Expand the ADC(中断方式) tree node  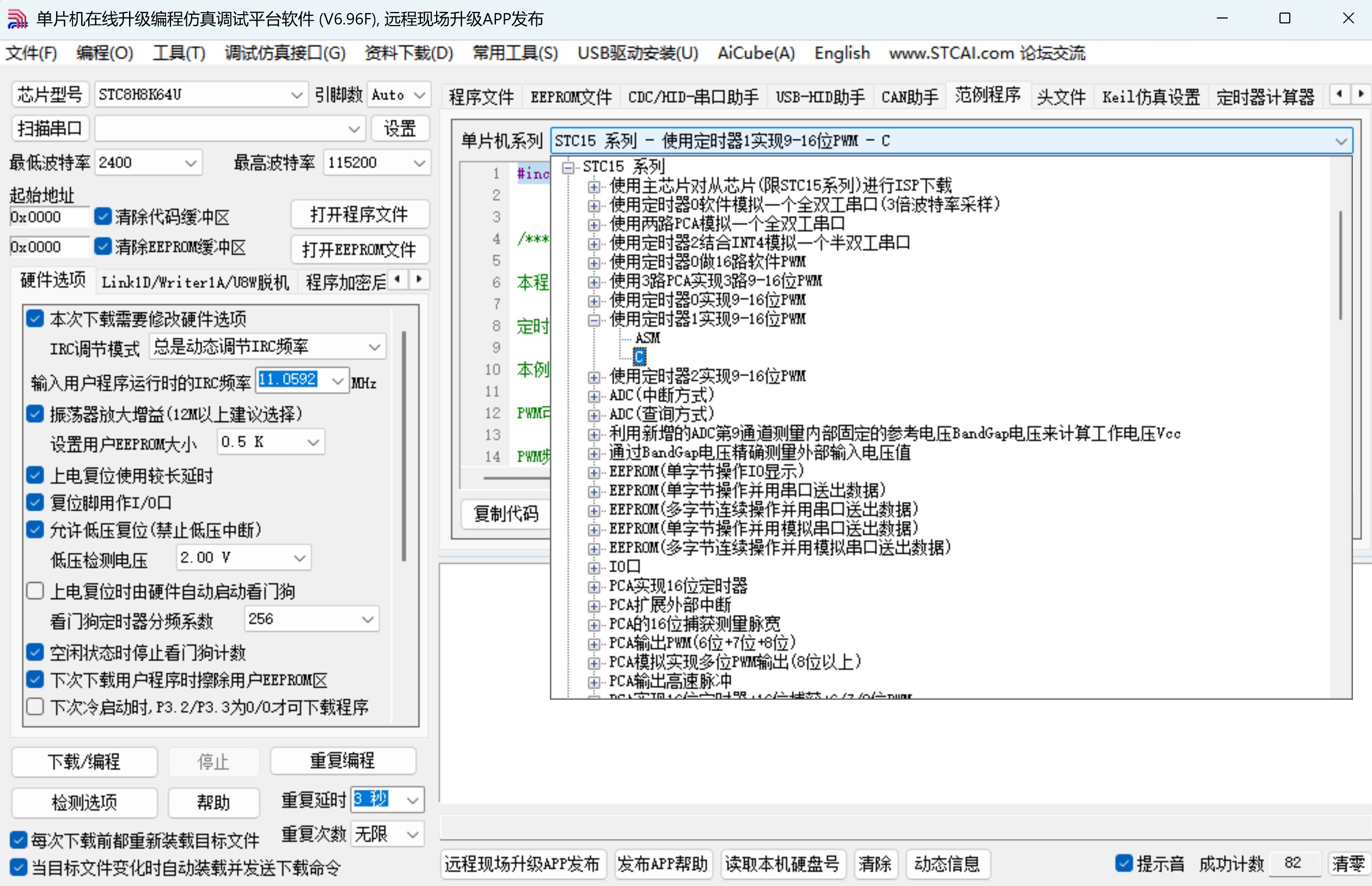pyautogui.click(x=595, y=396)
